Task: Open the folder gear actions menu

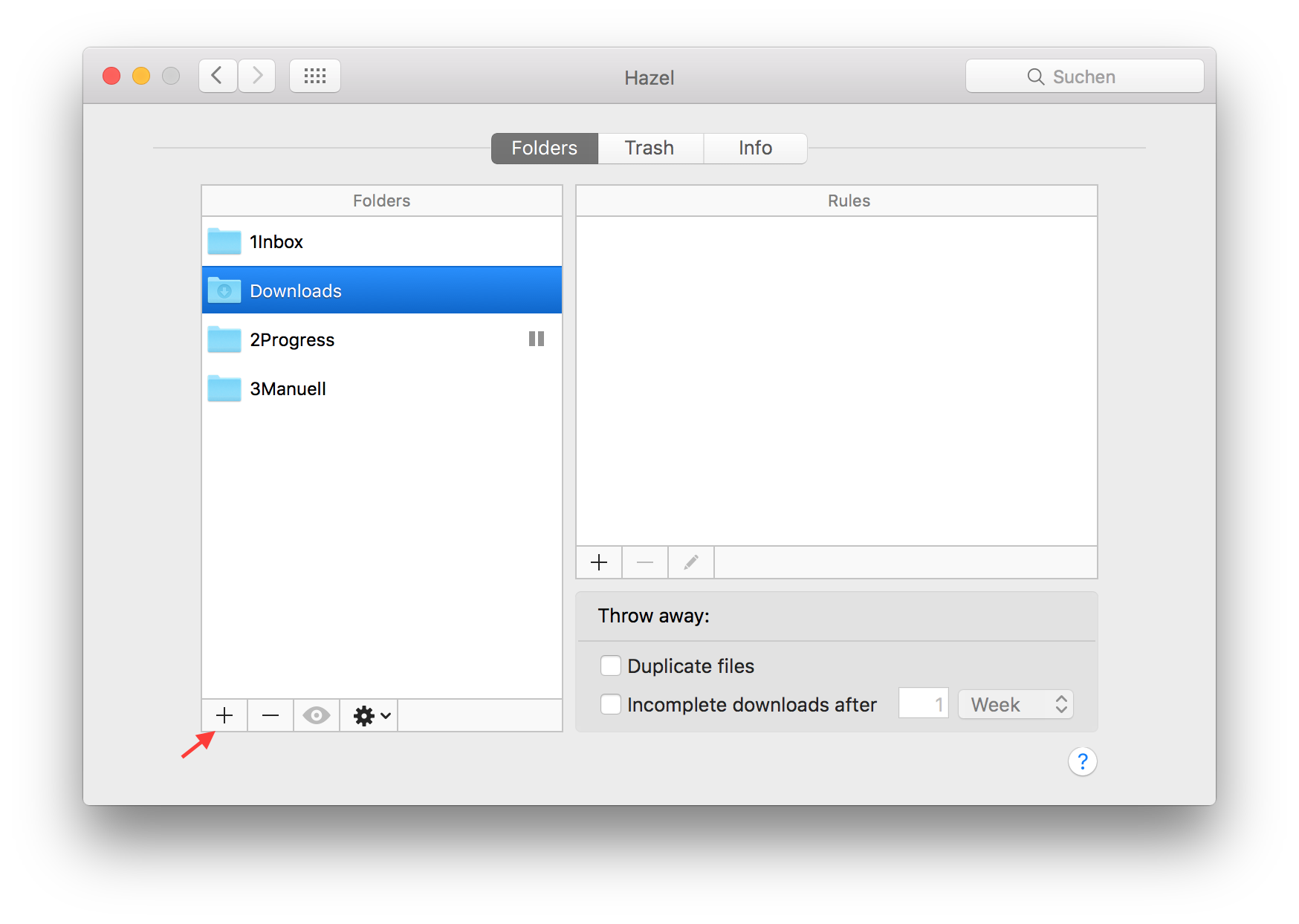Action: coord(369,715)
